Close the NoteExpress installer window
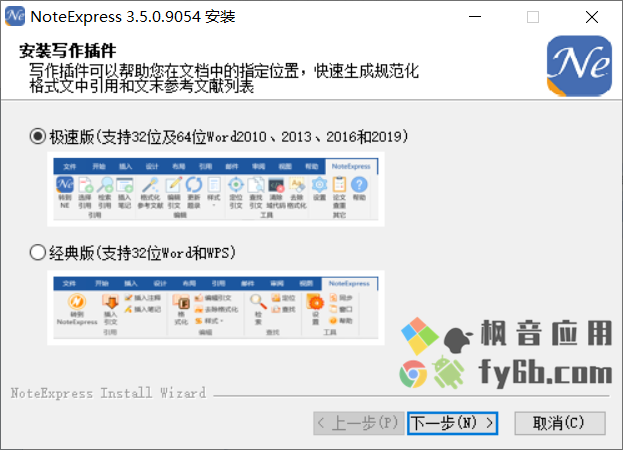623x450 pixels. coord(592,17)
